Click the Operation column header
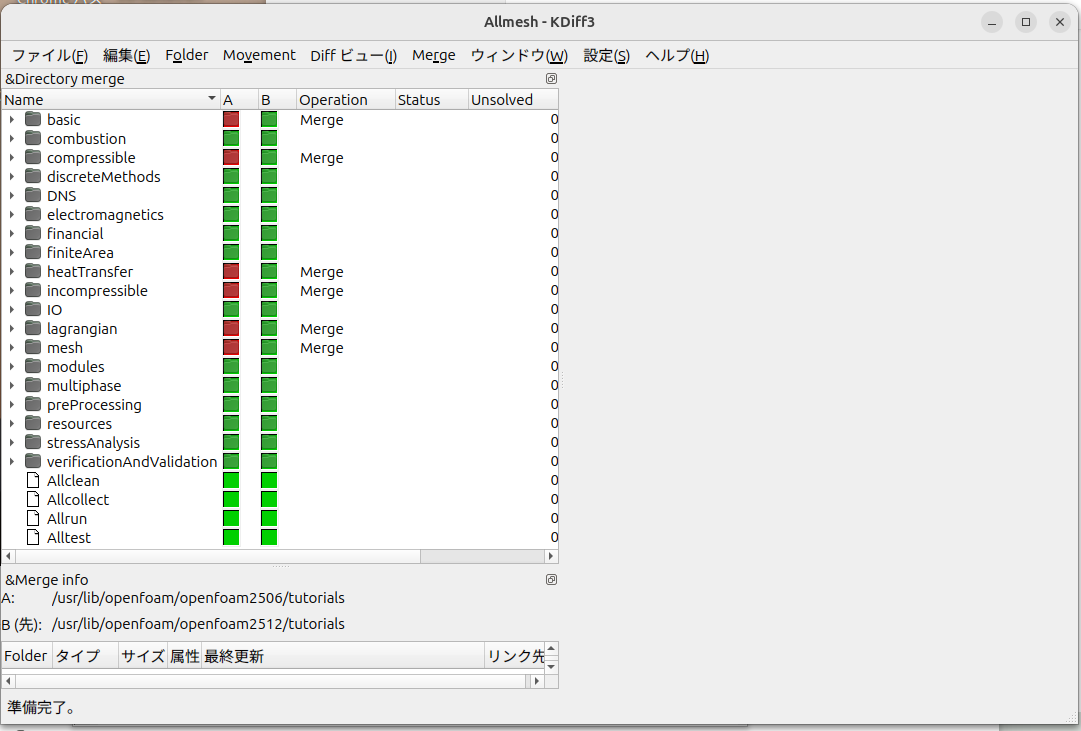 pyautogui.click(x=334, y=100)
